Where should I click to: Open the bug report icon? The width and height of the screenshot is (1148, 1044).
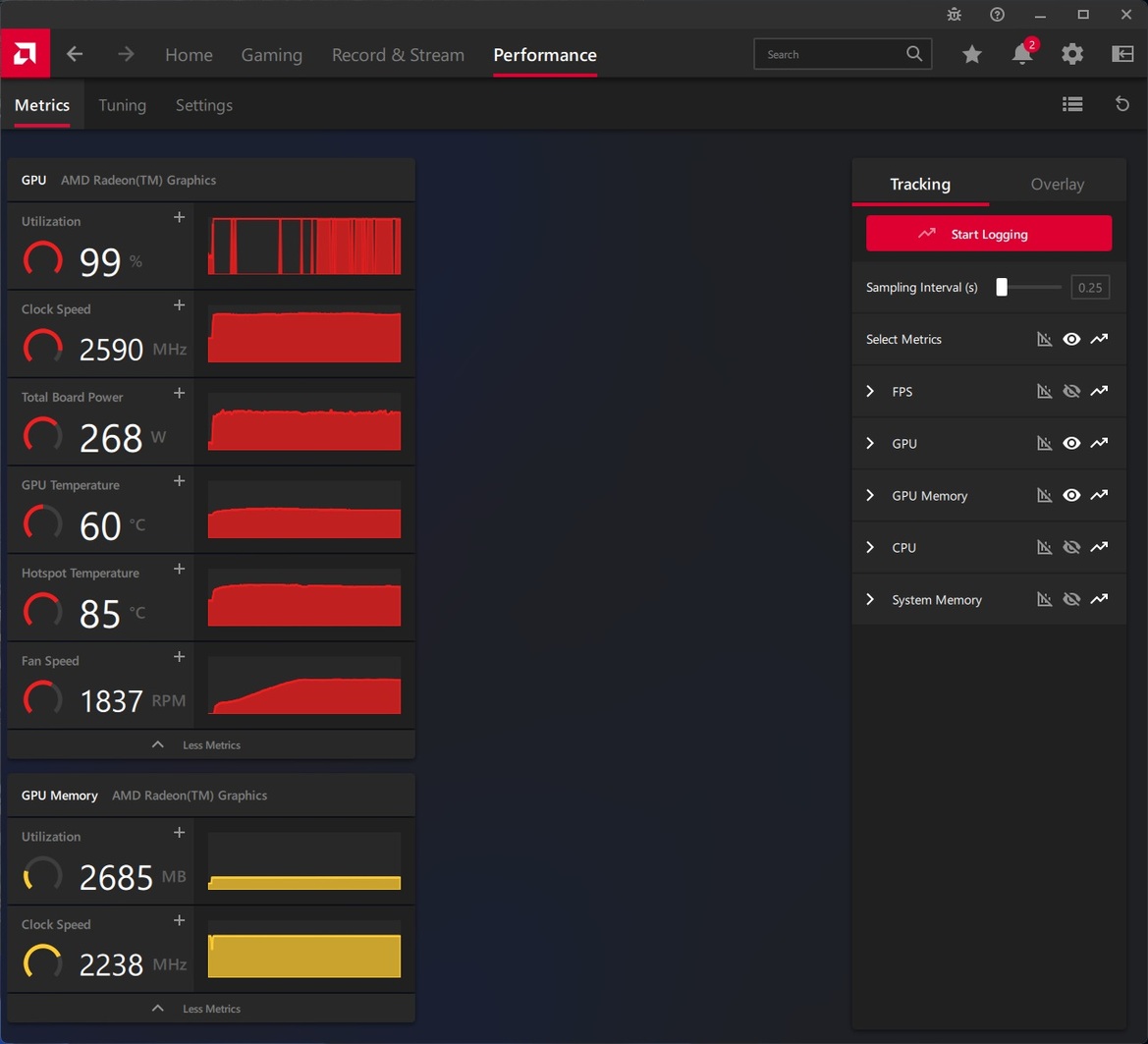(954, 14)
